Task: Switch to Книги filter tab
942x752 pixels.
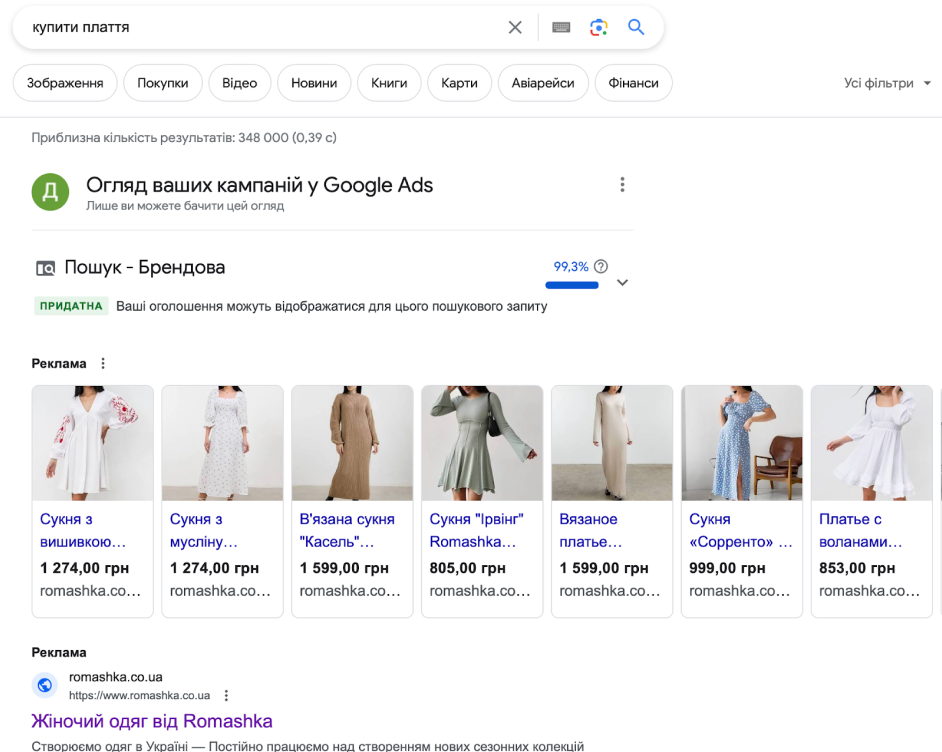Action: pos(389,83)
